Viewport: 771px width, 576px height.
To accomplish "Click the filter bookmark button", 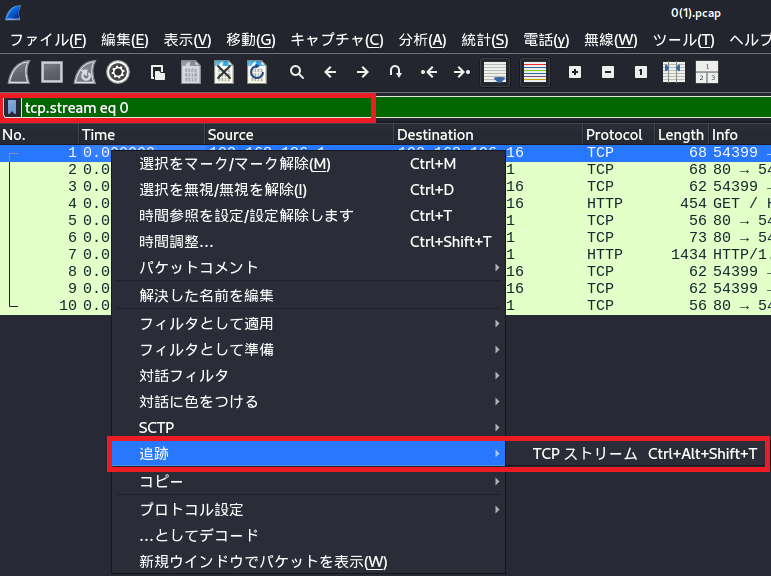I will point(12,107).
